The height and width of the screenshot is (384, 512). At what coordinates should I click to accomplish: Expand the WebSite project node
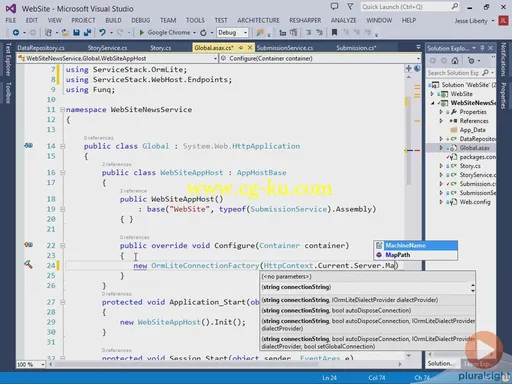pos(432,94)
